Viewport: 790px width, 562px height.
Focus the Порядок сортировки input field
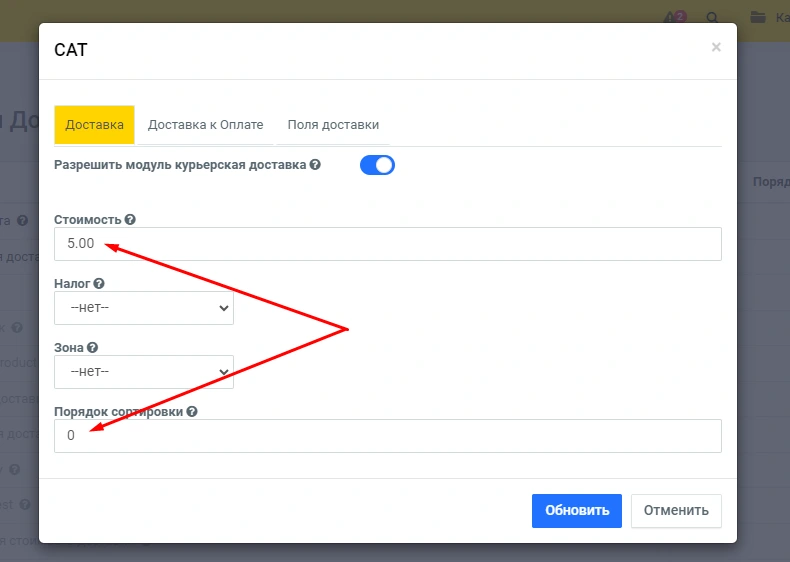[x=387, y=435]
